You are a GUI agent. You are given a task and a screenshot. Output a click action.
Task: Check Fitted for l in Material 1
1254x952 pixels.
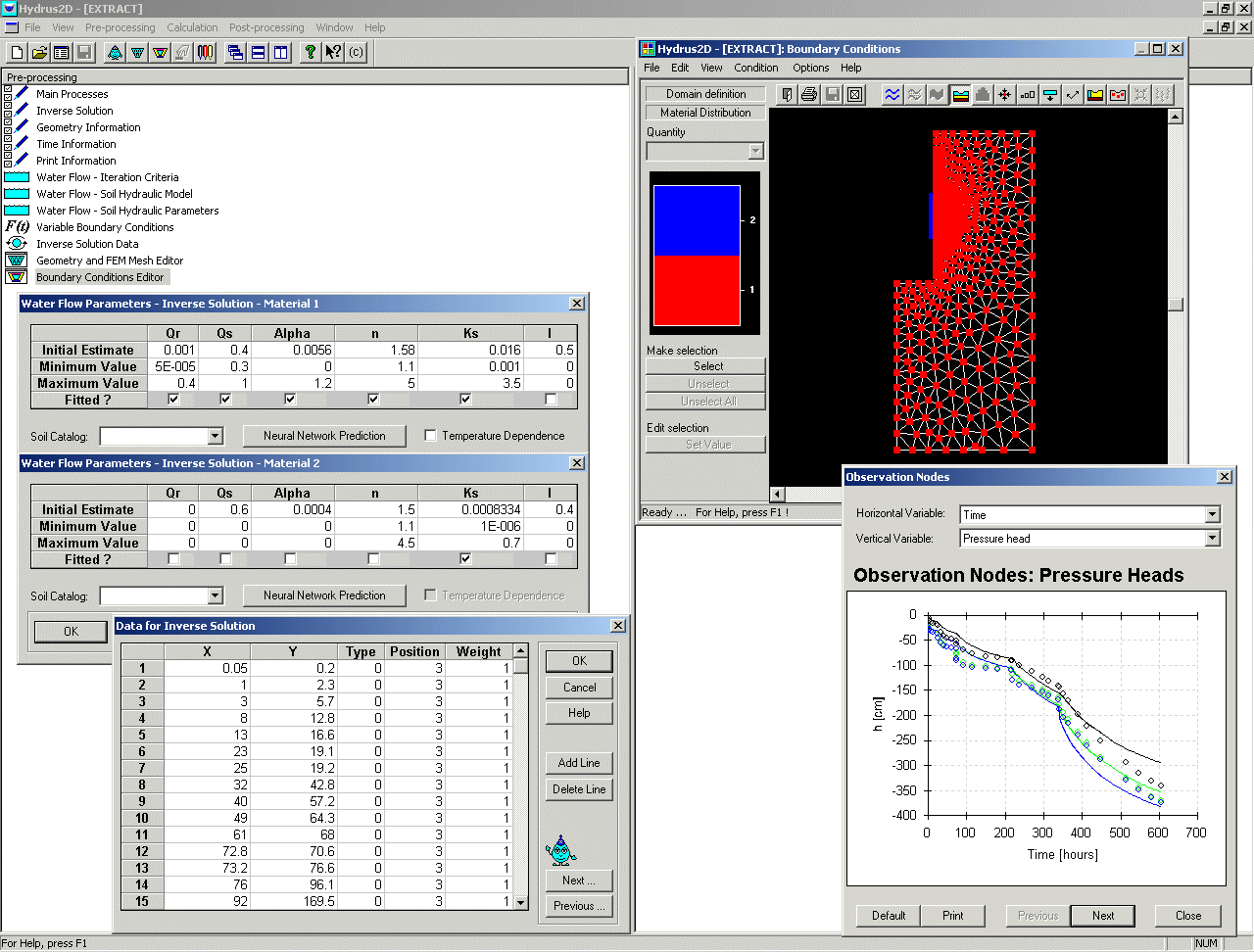click(551, 400)
